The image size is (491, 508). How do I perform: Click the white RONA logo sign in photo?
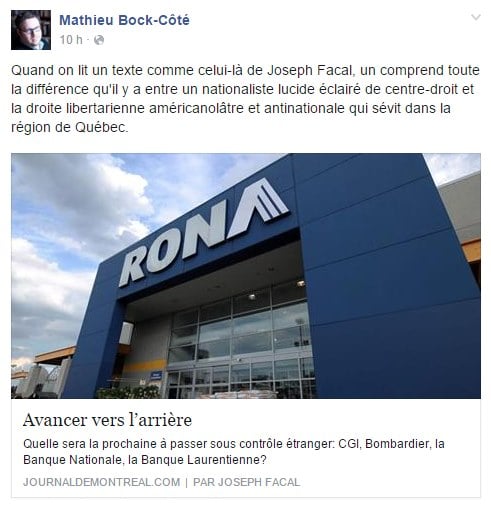coord(203,232)
